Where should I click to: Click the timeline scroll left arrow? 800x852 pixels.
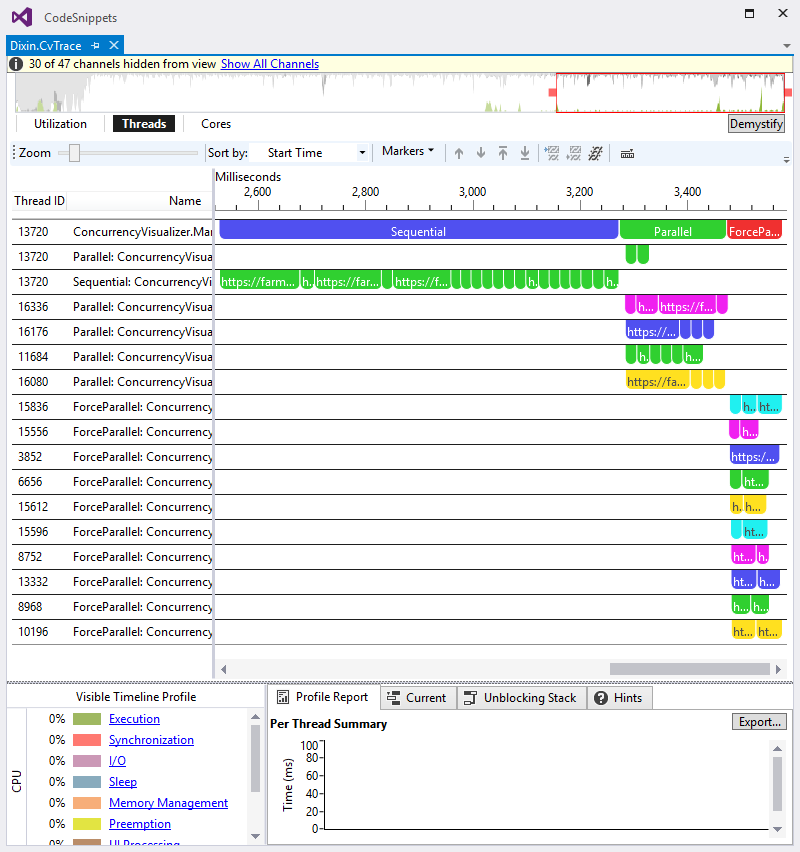[x=223, y=669]
